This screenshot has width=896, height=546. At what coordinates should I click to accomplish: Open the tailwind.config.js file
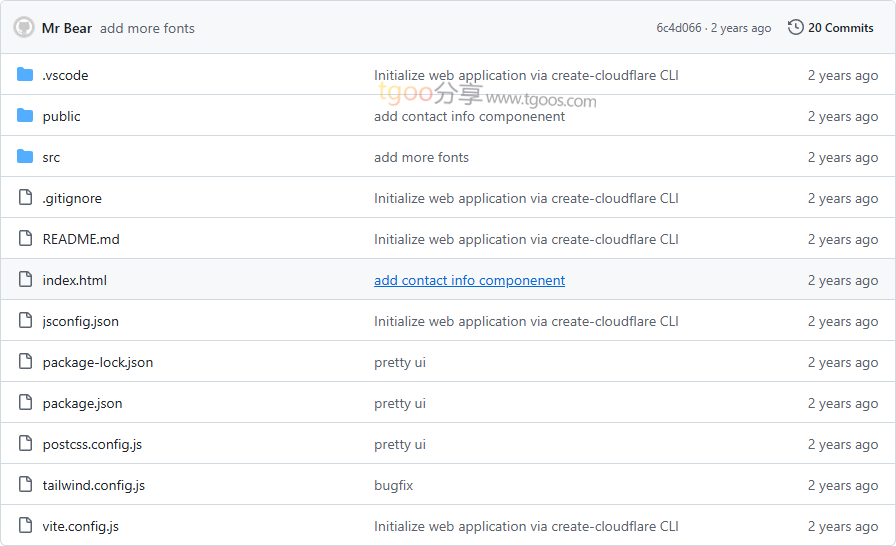click(93, 485)
